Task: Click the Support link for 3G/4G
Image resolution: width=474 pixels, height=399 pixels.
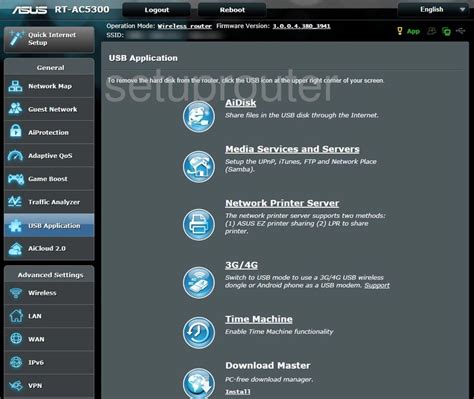Action: [377, 285]
